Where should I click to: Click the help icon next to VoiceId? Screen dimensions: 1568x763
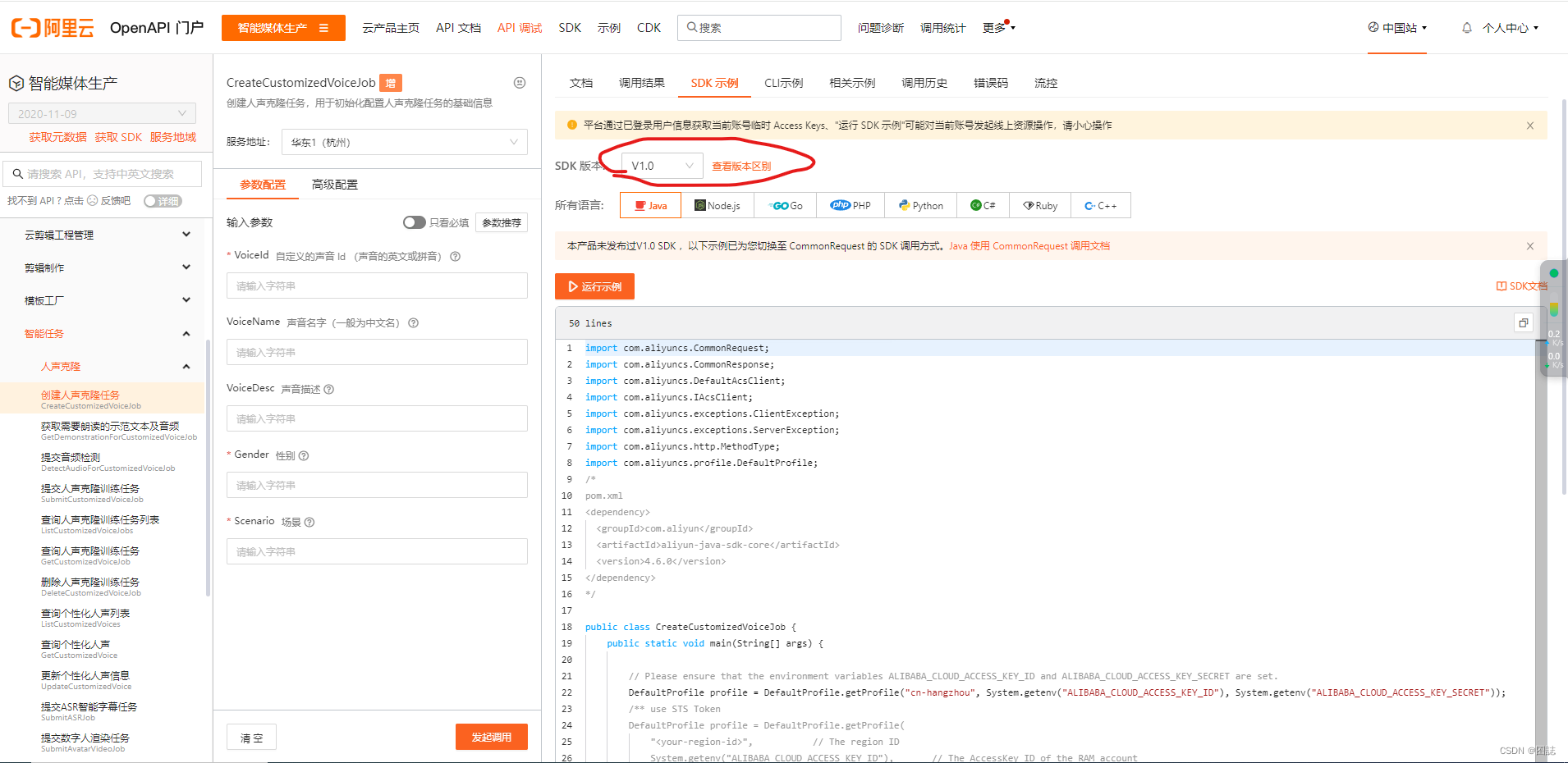click(456, 256)
